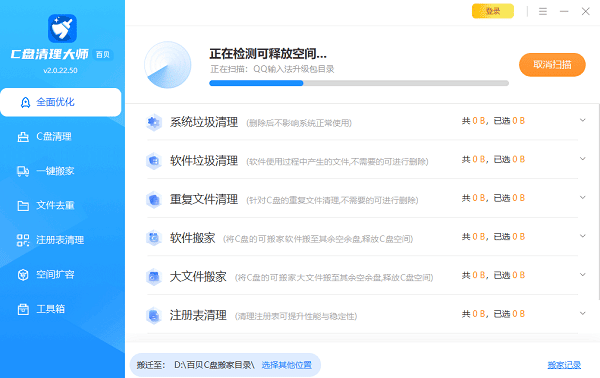Click the 选择其他位置 link
The image size is (600, 378).
click(x=287, y=365)
